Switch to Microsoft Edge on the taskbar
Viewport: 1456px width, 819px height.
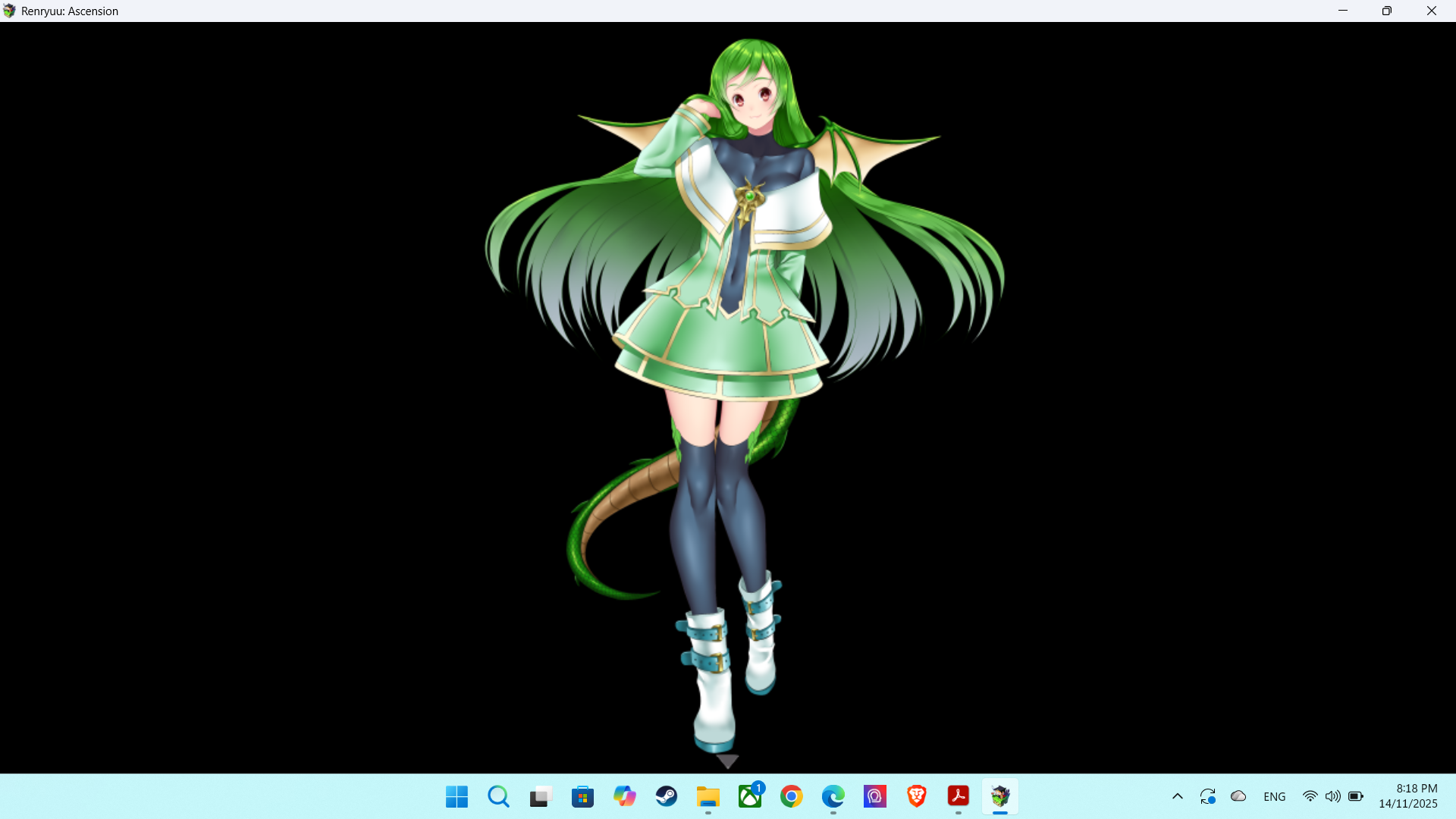pos(833,796)
